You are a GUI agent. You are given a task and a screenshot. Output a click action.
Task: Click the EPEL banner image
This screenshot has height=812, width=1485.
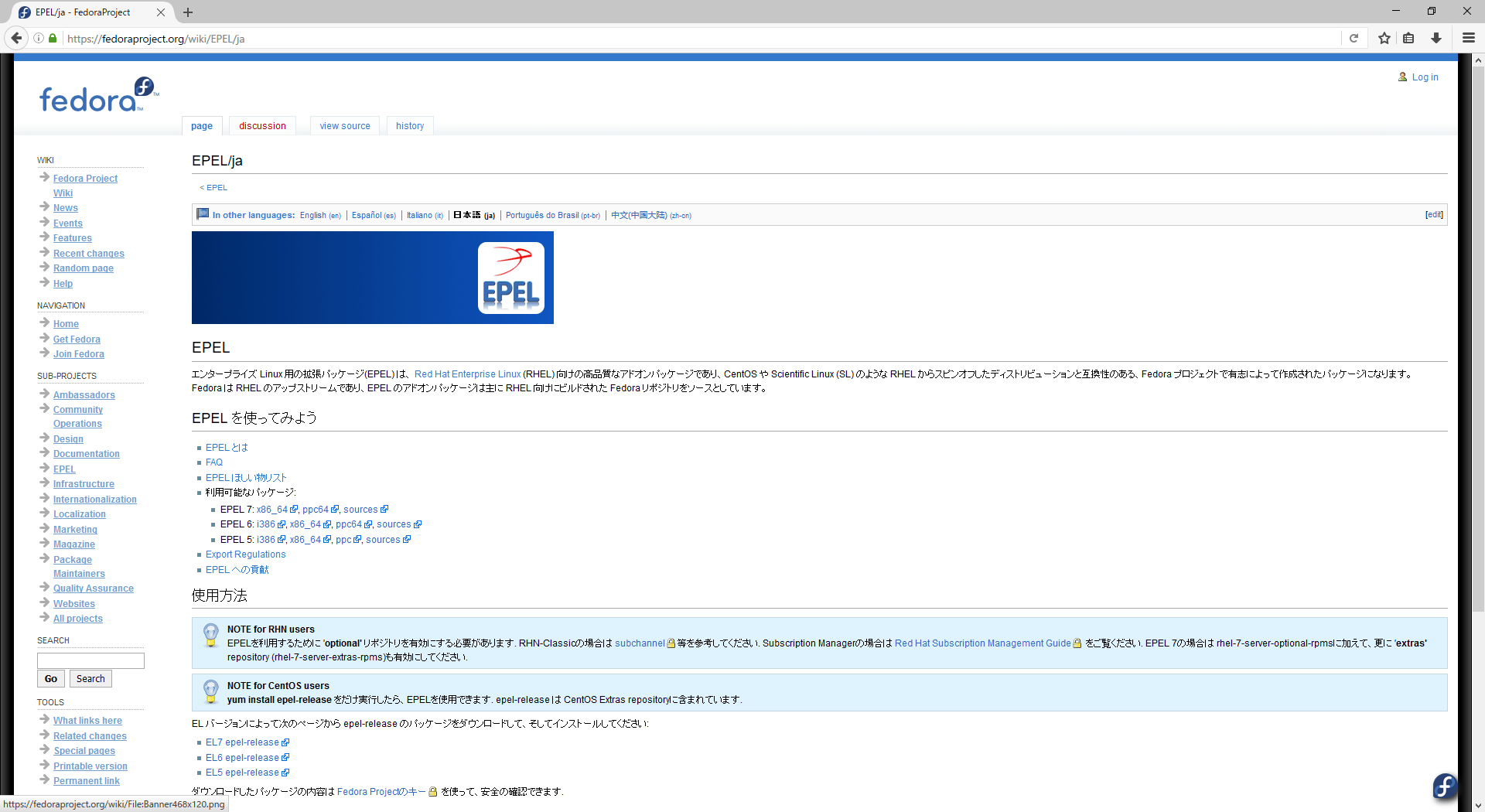[x=373, y=278]
